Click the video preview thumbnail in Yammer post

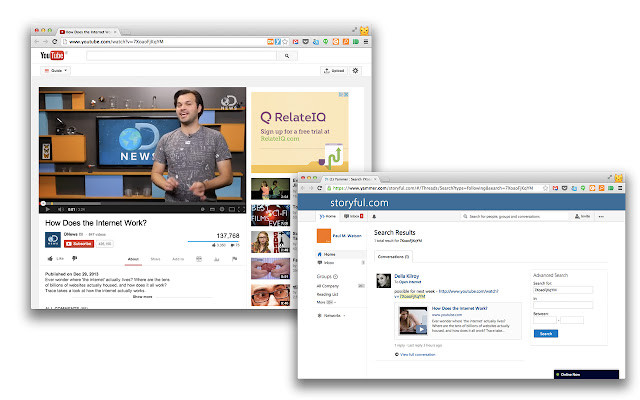(413, 320)
